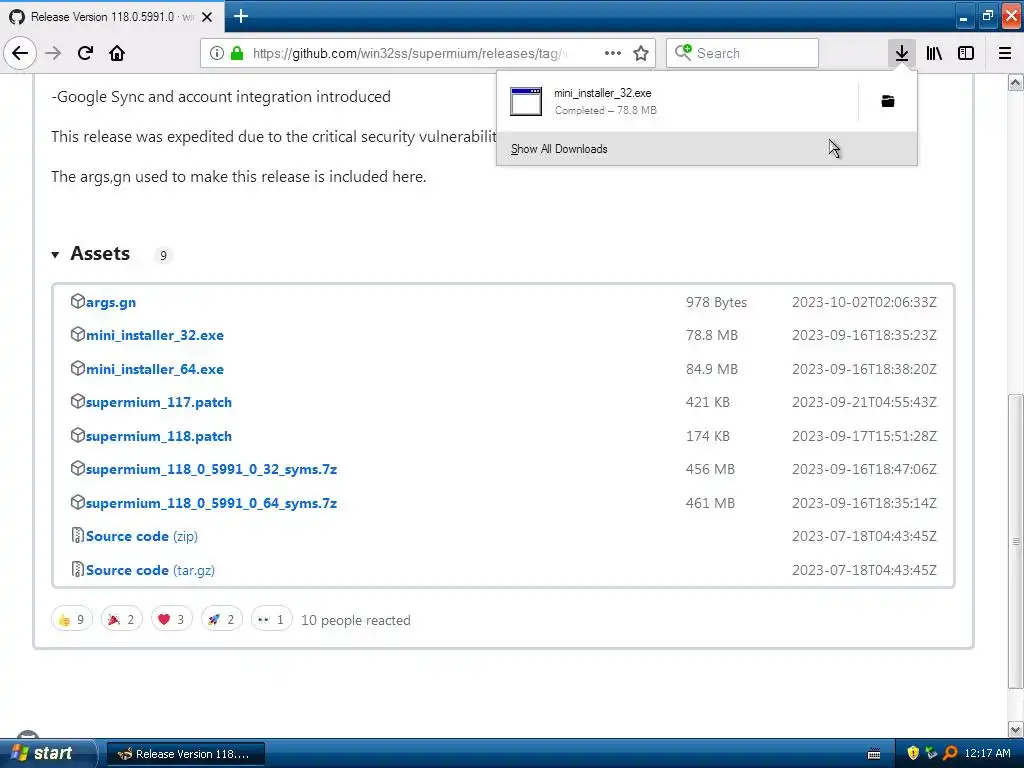Bookmark this page with the star

(641, 53)
